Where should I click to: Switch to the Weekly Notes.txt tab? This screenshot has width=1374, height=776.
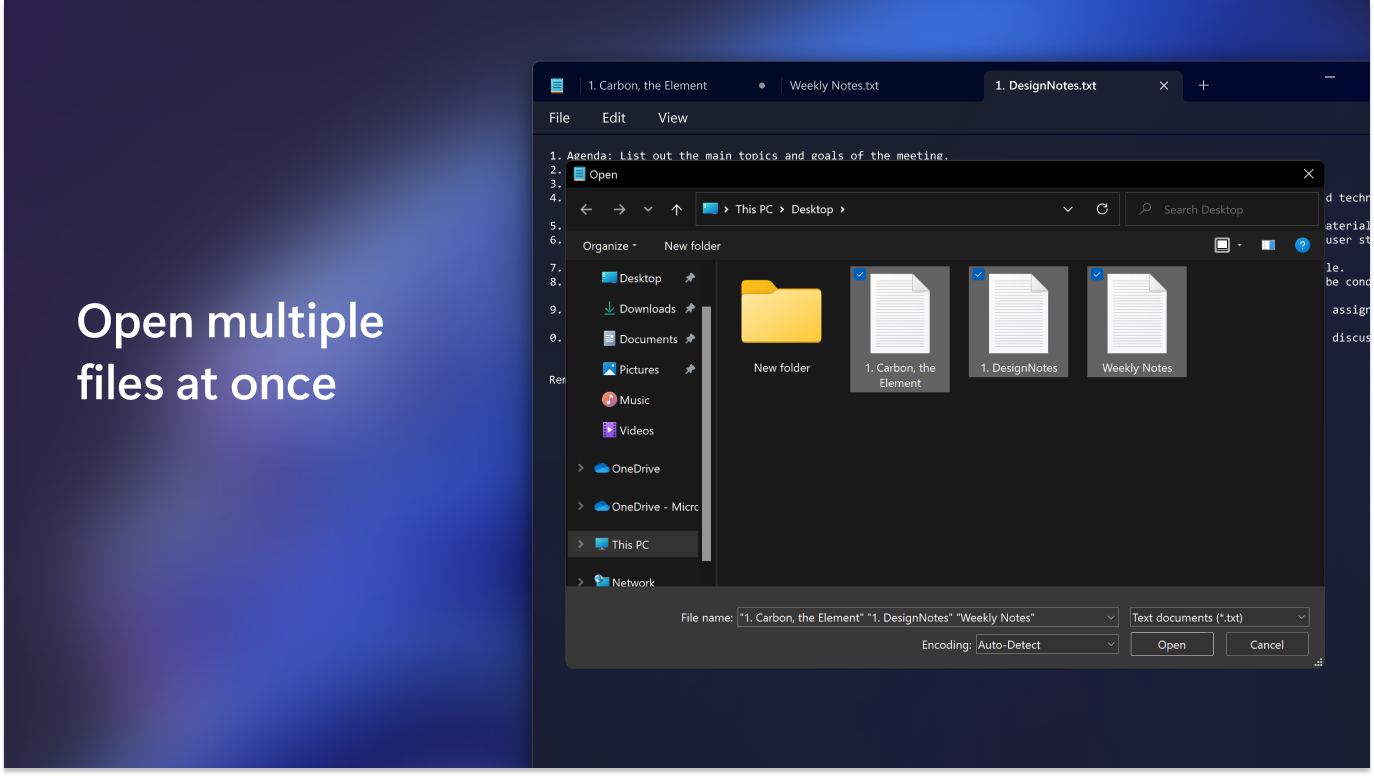point(834,85)
